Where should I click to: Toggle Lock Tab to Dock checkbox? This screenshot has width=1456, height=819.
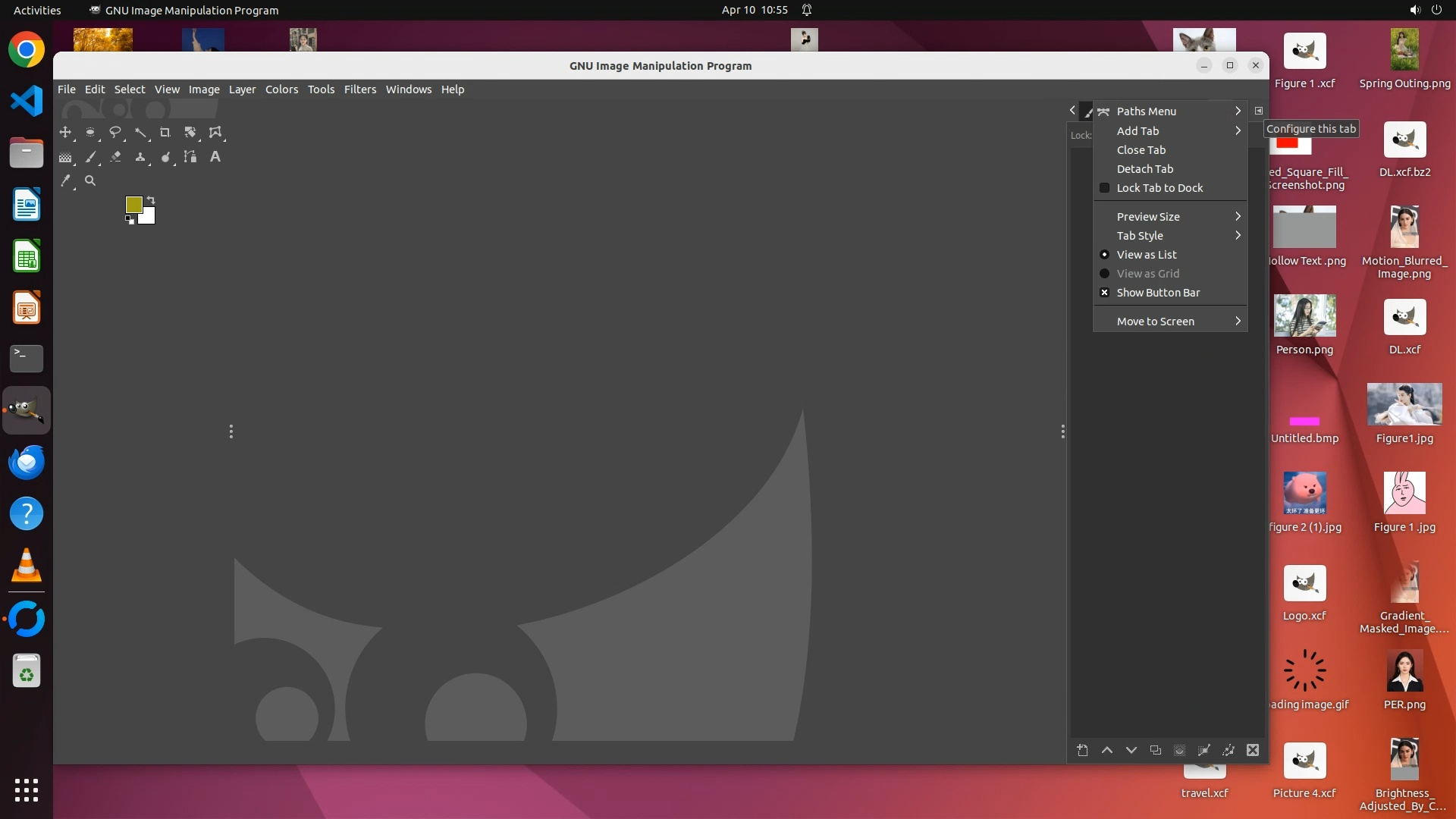point(1159,188)
